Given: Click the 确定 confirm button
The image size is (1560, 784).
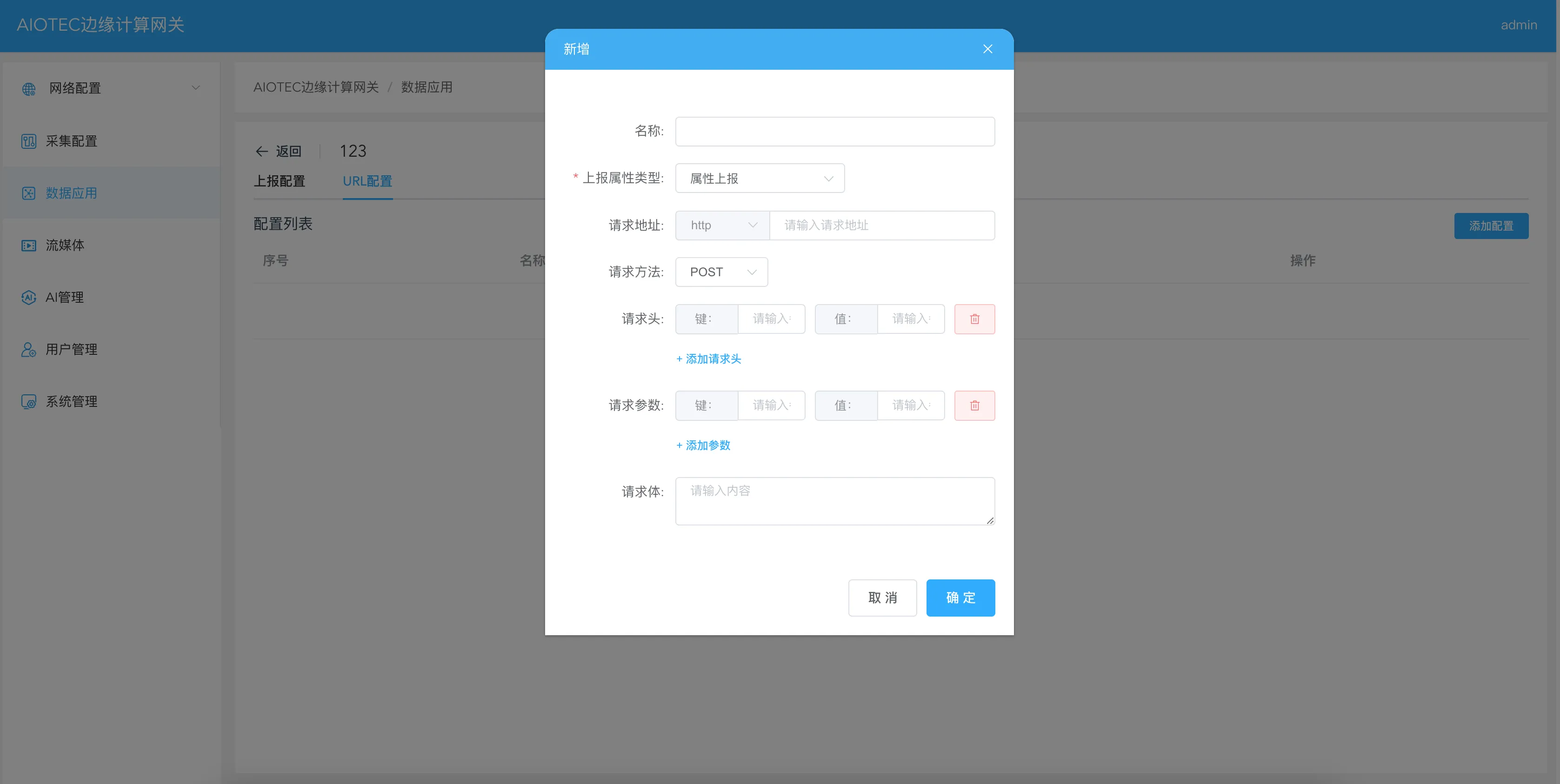Looking at the screenshot, I should 960,598.
